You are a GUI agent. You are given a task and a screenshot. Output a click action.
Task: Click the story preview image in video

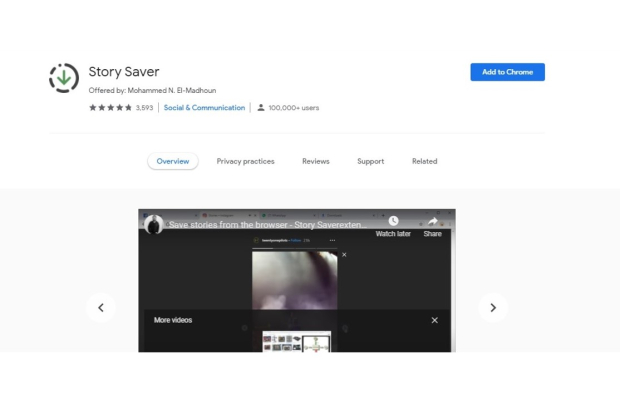click(295, 280)
